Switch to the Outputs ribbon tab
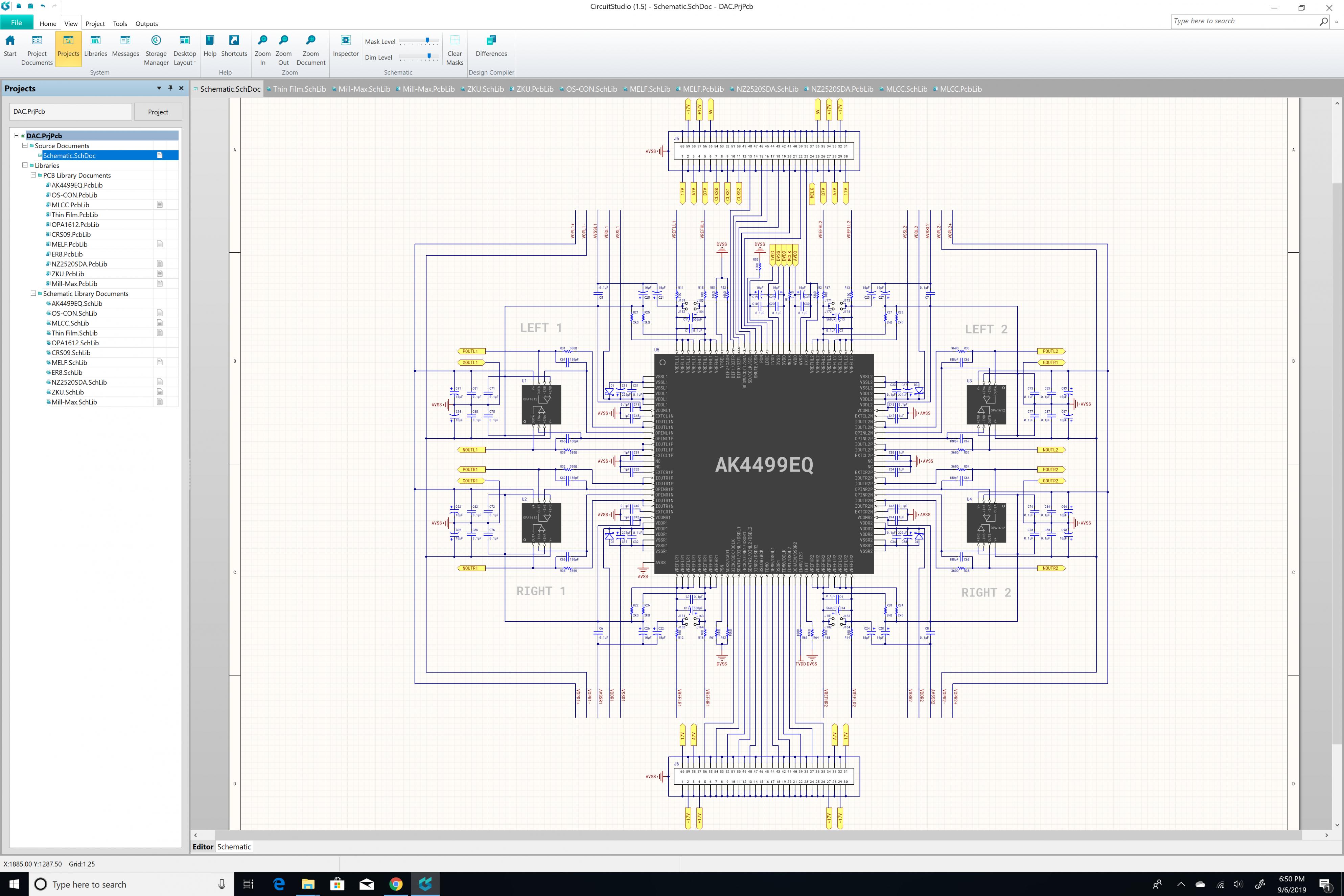This screenshot has height=896, width=1344. [146, 23]
